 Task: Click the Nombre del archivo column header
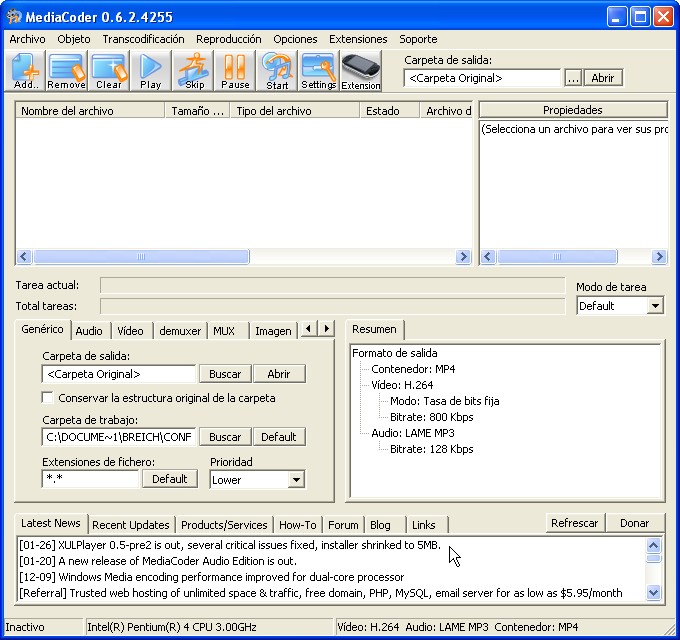click(x=90, y=111)
